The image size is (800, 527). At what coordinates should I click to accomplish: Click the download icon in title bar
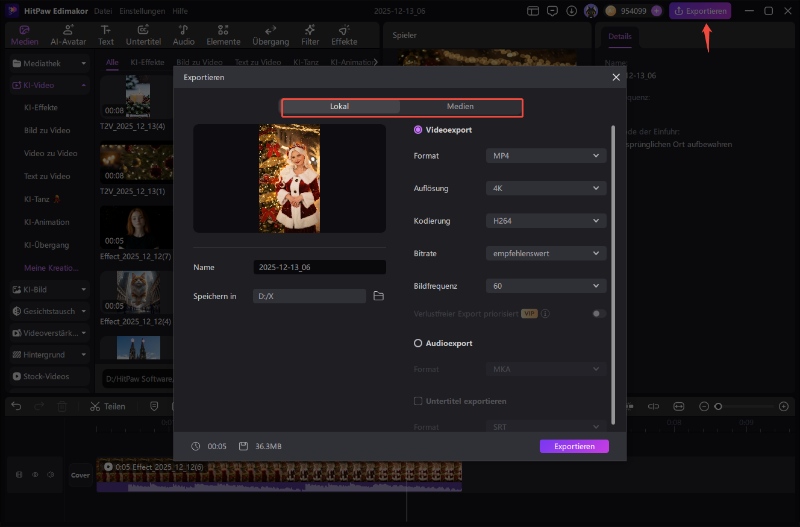coord(571,11)
